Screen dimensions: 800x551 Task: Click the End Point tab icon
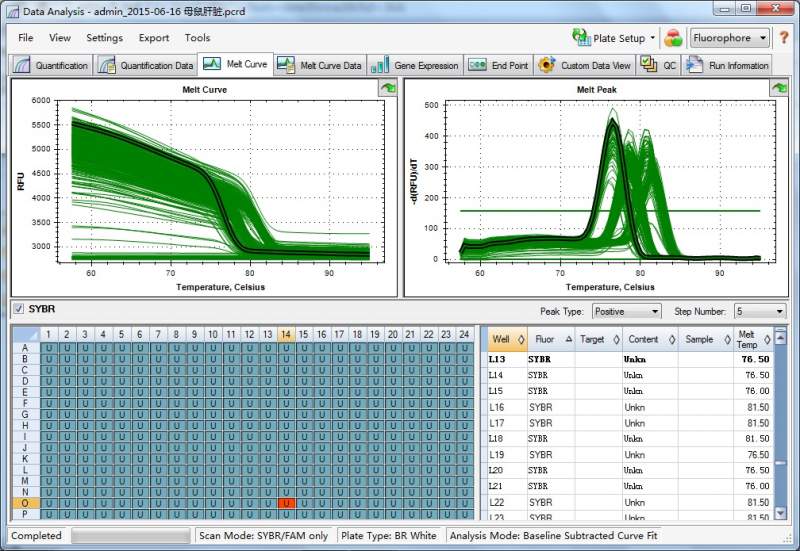[x=478, y=65]
